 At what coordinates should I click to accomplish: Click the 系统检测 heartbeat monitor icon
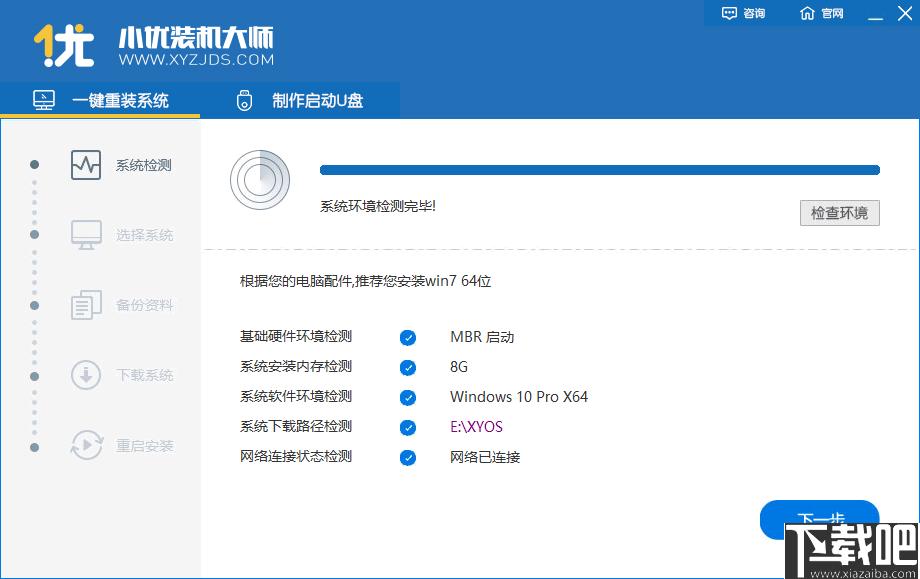point(86,165)
